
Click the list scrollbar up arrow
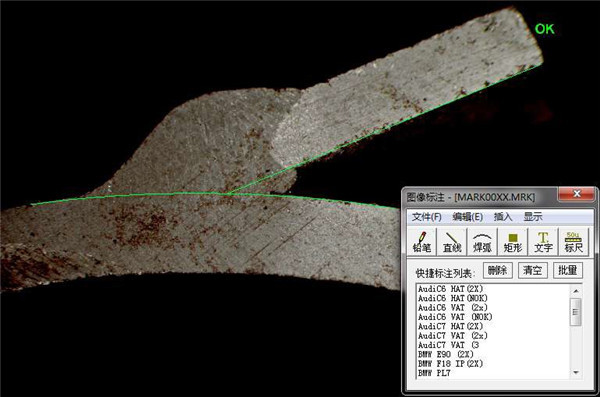[x=576, y=291]
